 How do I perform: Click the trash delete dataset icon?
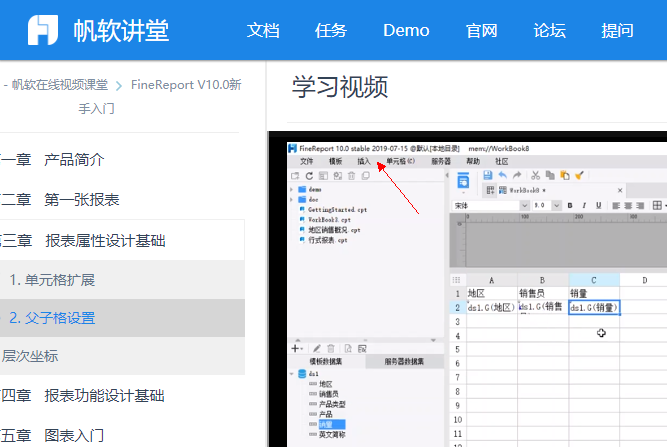pyautogui.click(x=331, y=349)
